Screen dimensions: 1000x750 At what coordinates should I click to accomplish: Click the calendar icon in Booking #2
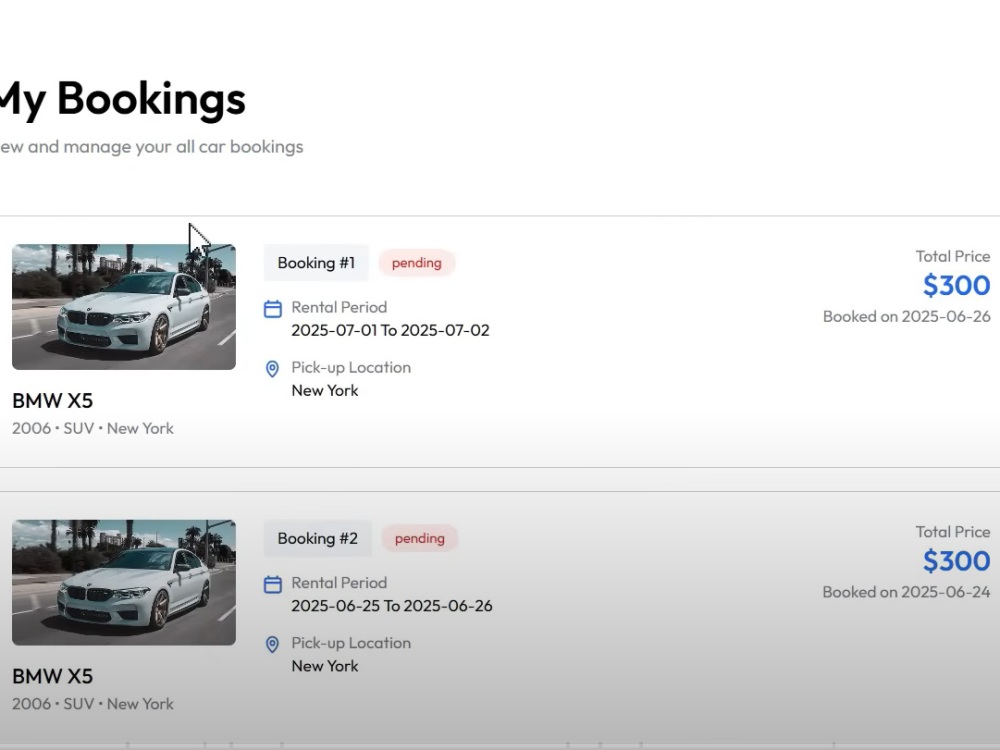[x=273, y=585]
